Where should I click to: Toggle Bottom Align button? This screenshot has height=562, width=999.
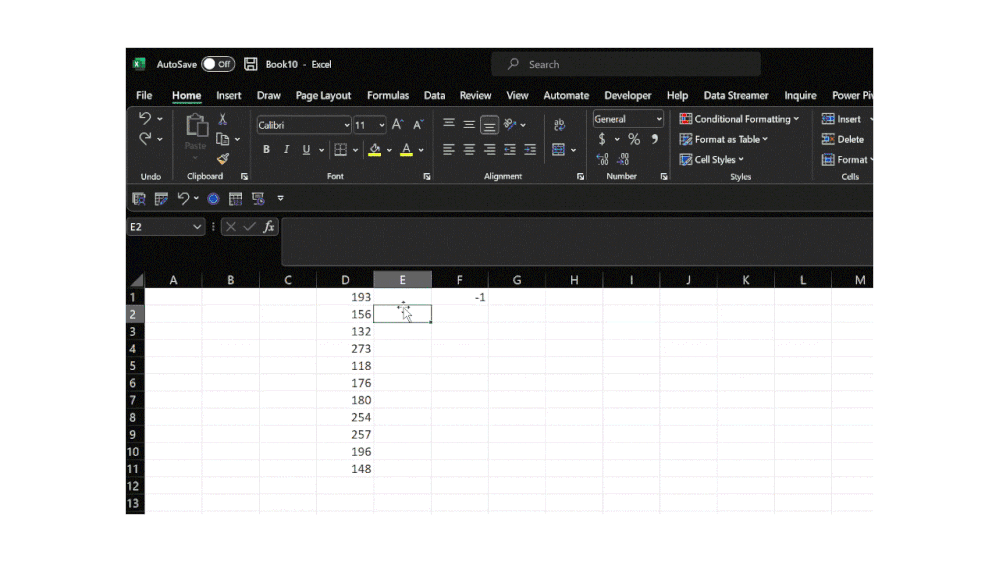pyautogui.click(x=489, y=125)
